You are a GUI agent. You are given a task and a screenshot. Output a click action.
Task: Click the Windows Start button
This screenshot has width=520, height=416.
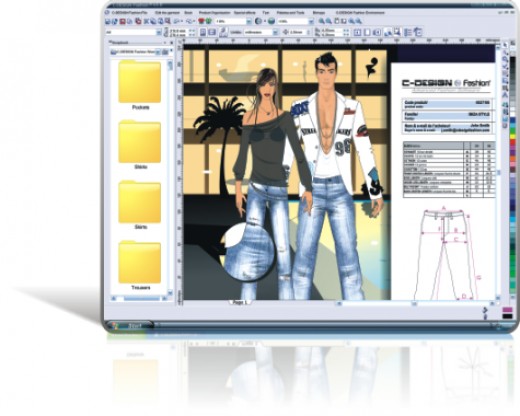130,325
